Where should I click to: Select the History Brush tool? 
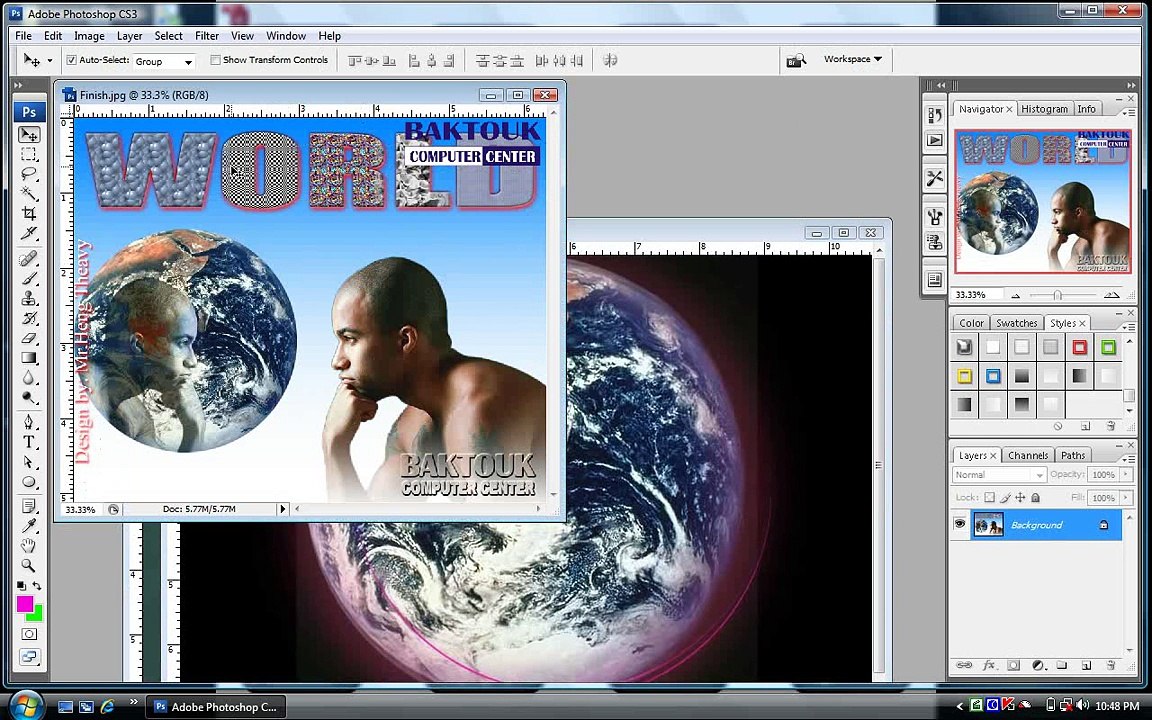click(29, 318)
